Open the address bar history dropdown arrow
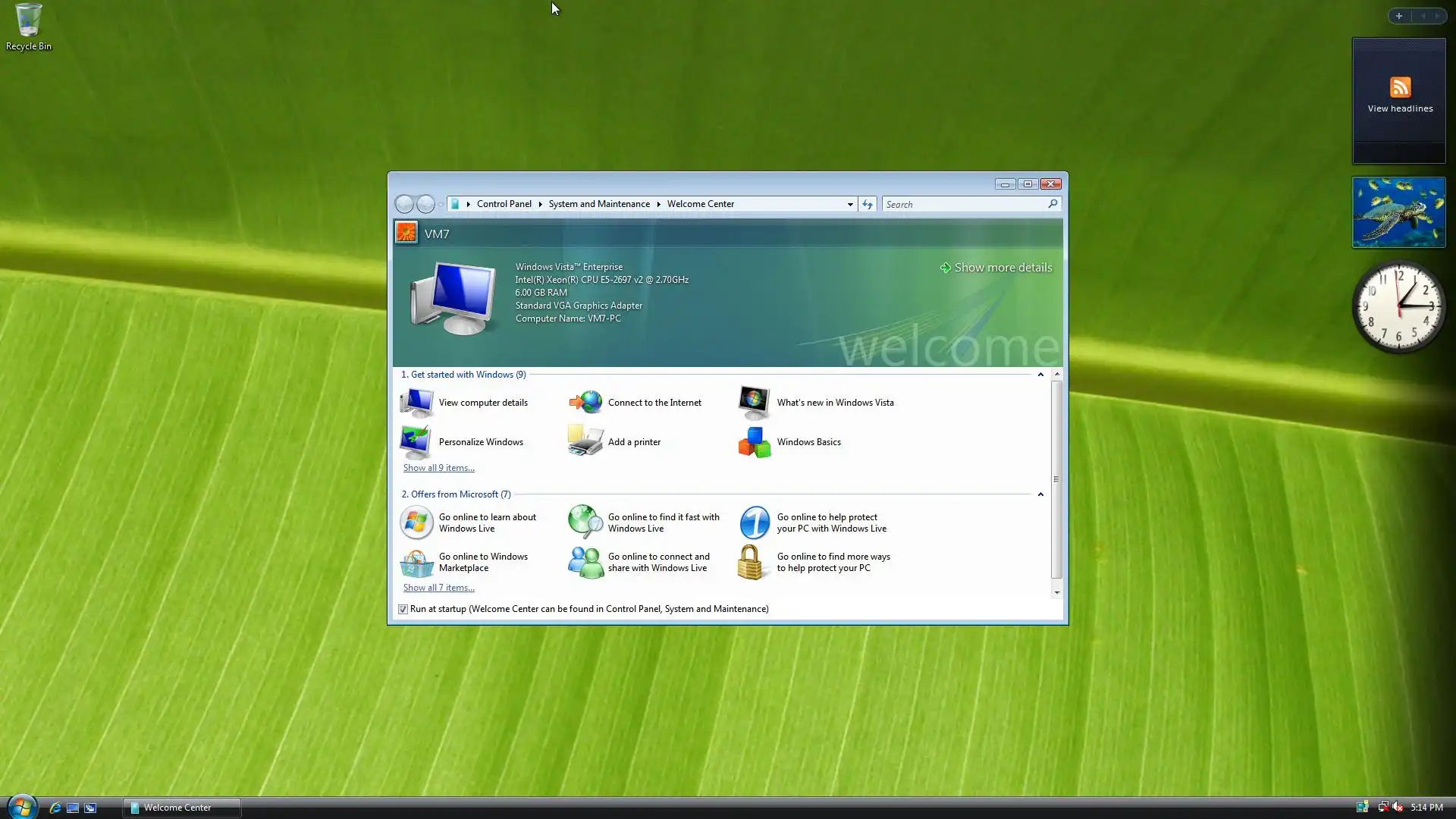This screenshot has height=819, width=1456. (850, 205)
